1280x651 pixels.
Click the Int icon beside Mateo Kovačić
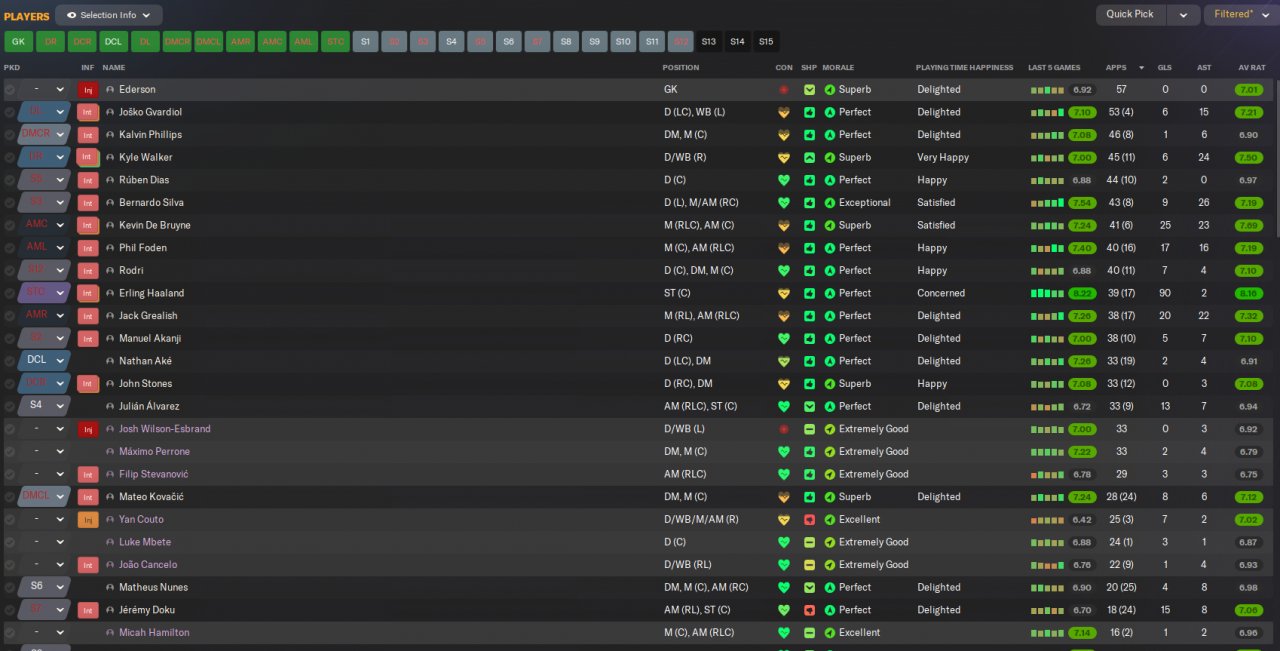point(88,497)
